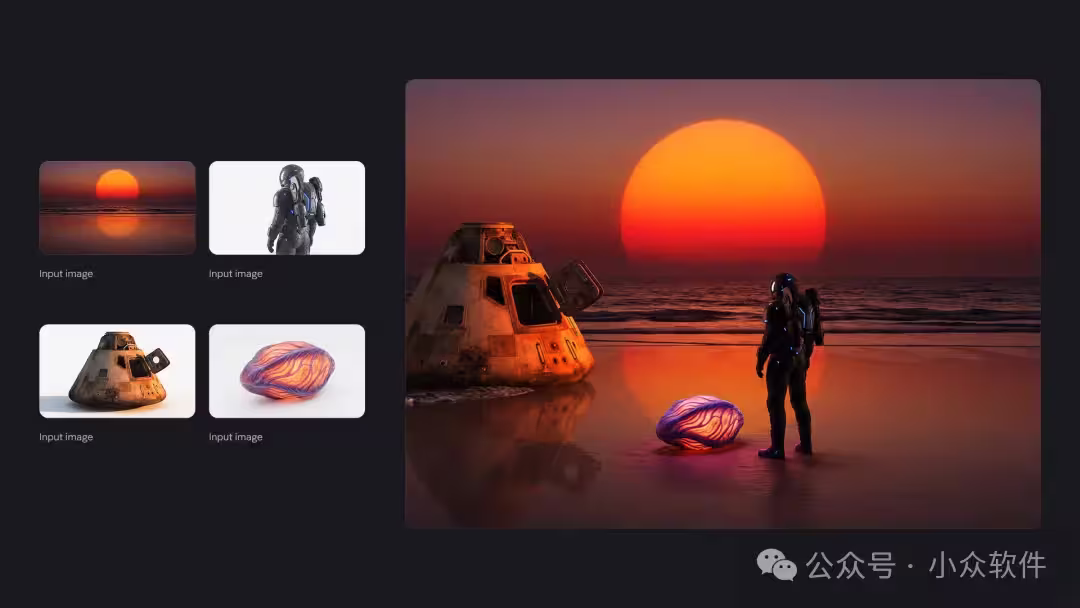Pick the glowing purple rock on the beach
The image size is (1080, 608).
pyautogui.click(x=699, y=422)
